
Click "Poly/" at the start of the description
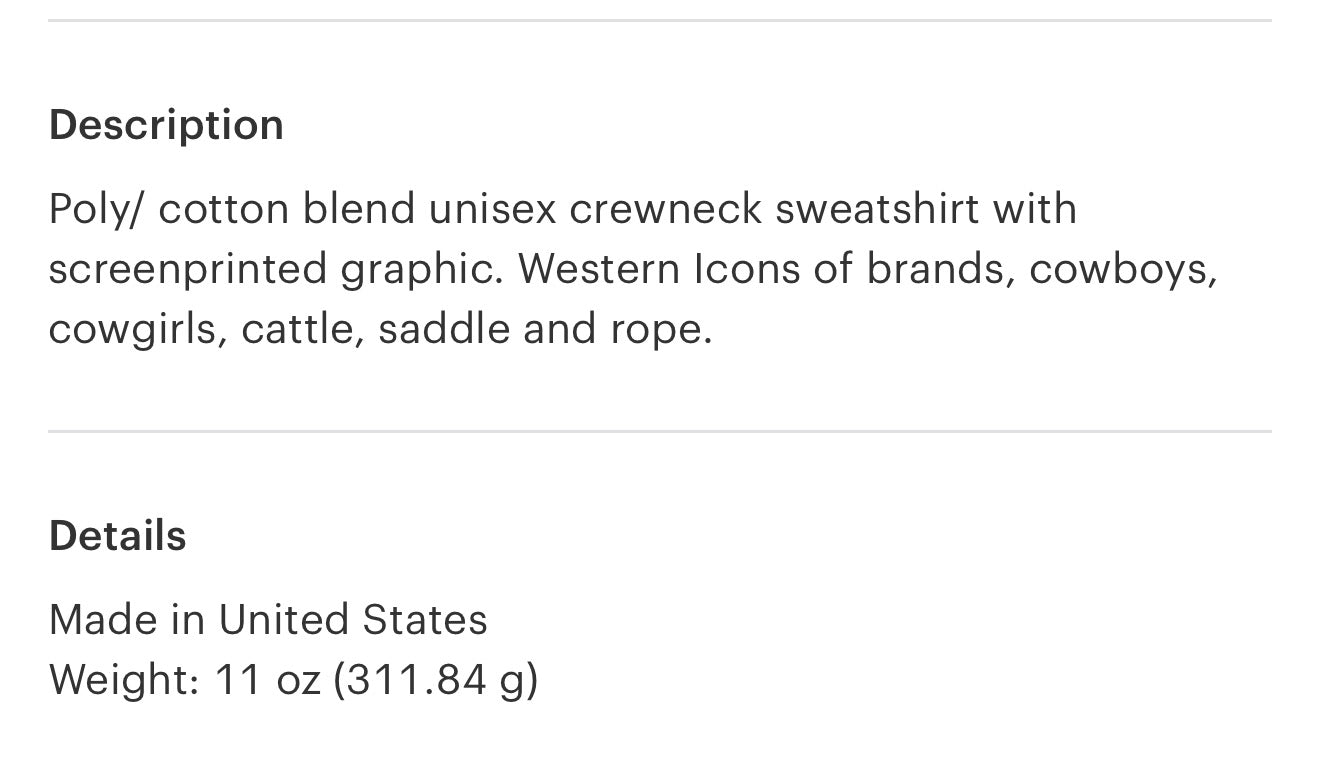pyautogui.click(x=96, y=209)
